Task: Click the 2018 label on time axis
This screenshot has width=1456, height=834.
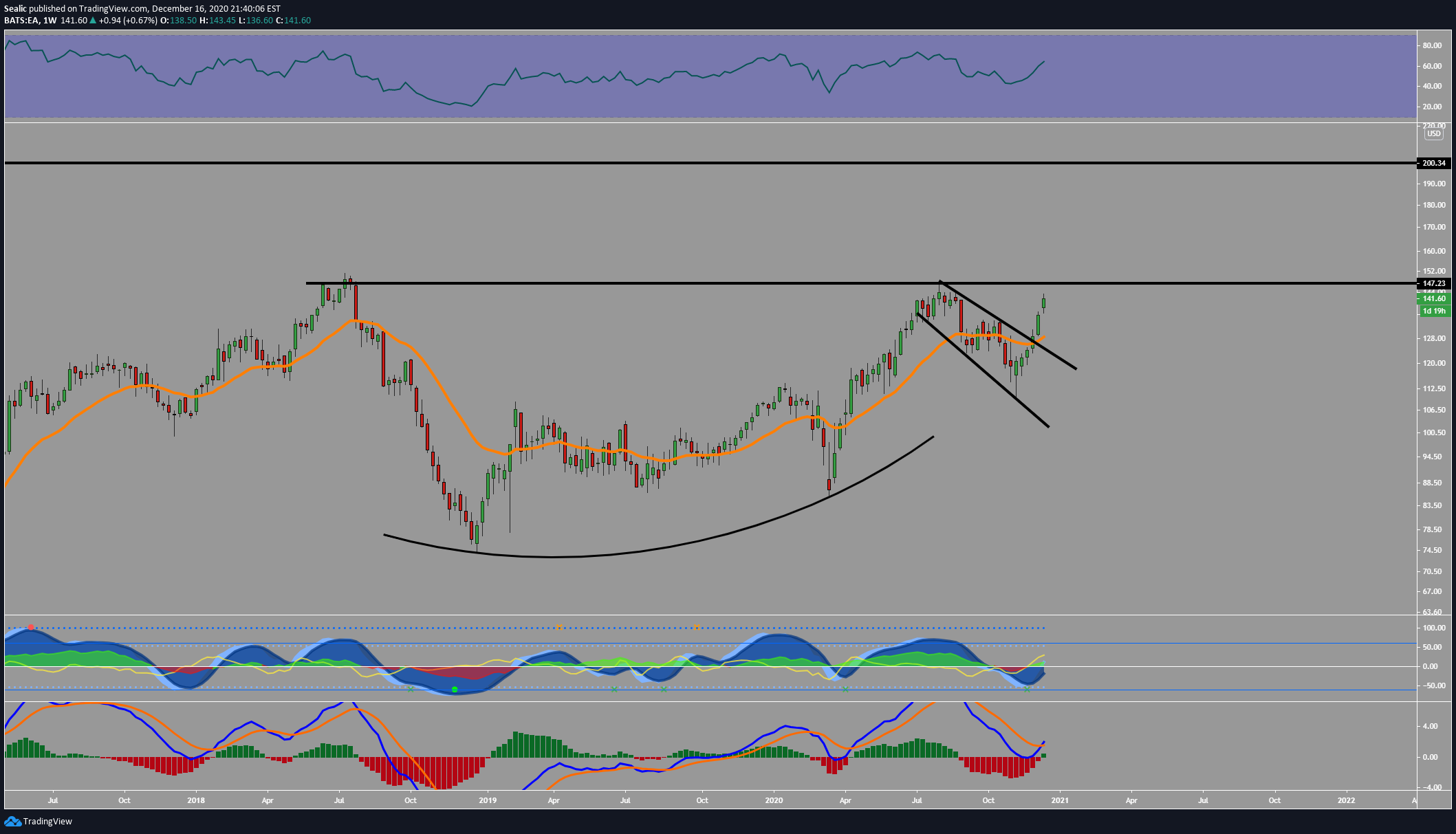Action: 196,800
